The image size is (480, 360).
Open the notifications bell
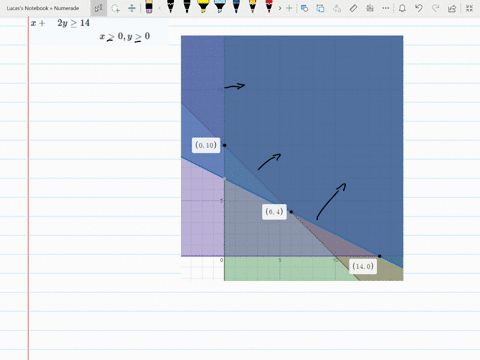(x=402, y=8)
